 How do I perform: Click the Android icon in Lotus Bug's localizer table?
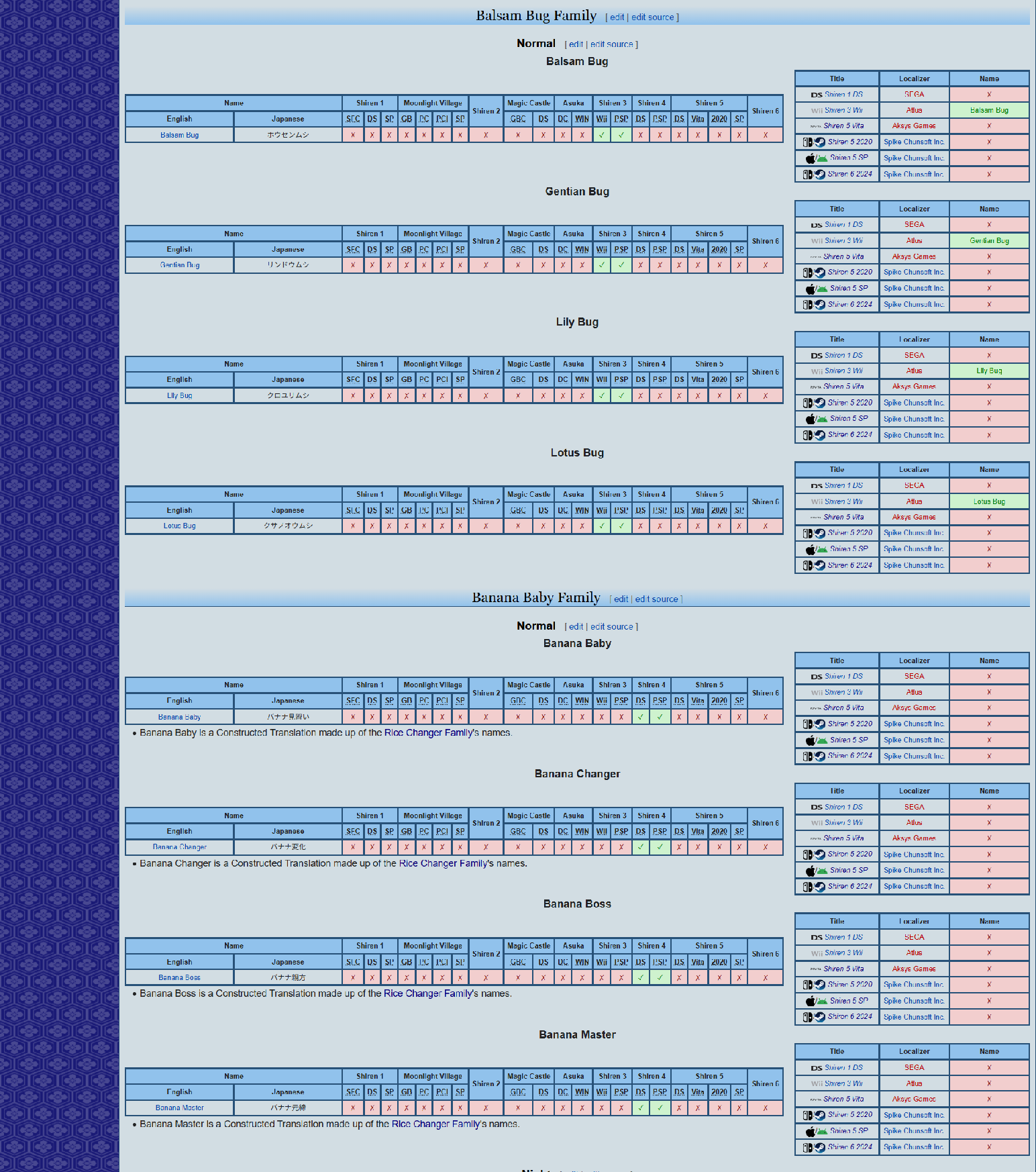pos(822,549)
